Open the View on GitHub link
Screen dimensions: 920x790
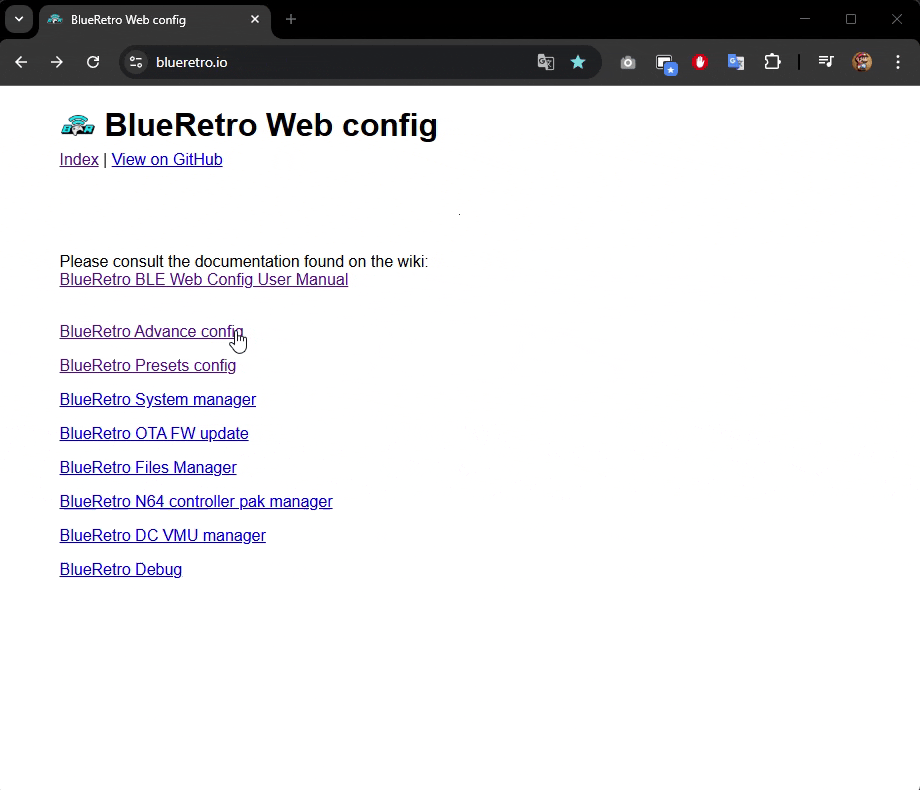click(x=167, y=160)
